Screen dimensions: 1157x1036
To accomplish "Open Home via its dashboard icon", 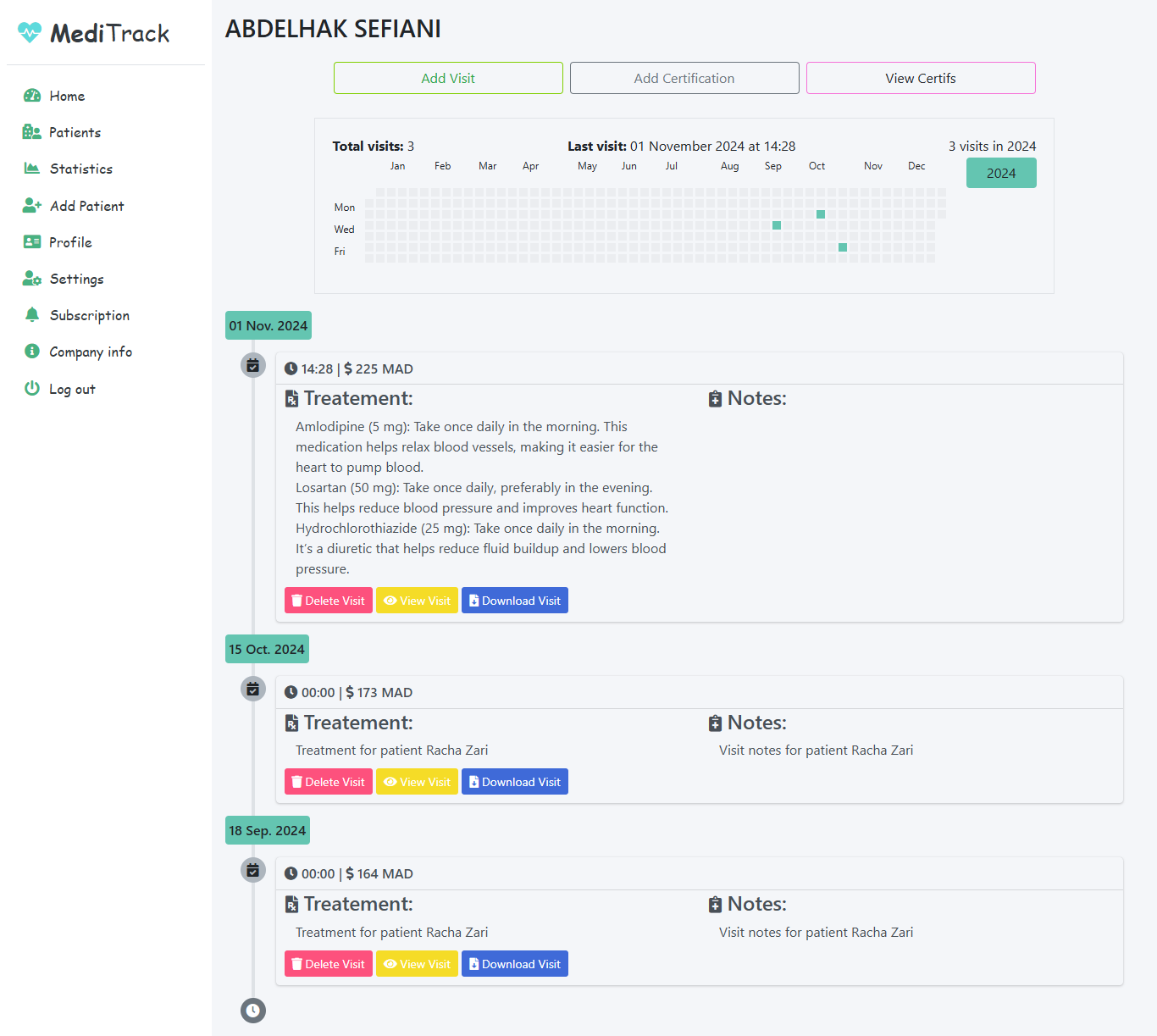I will [32, 96].
